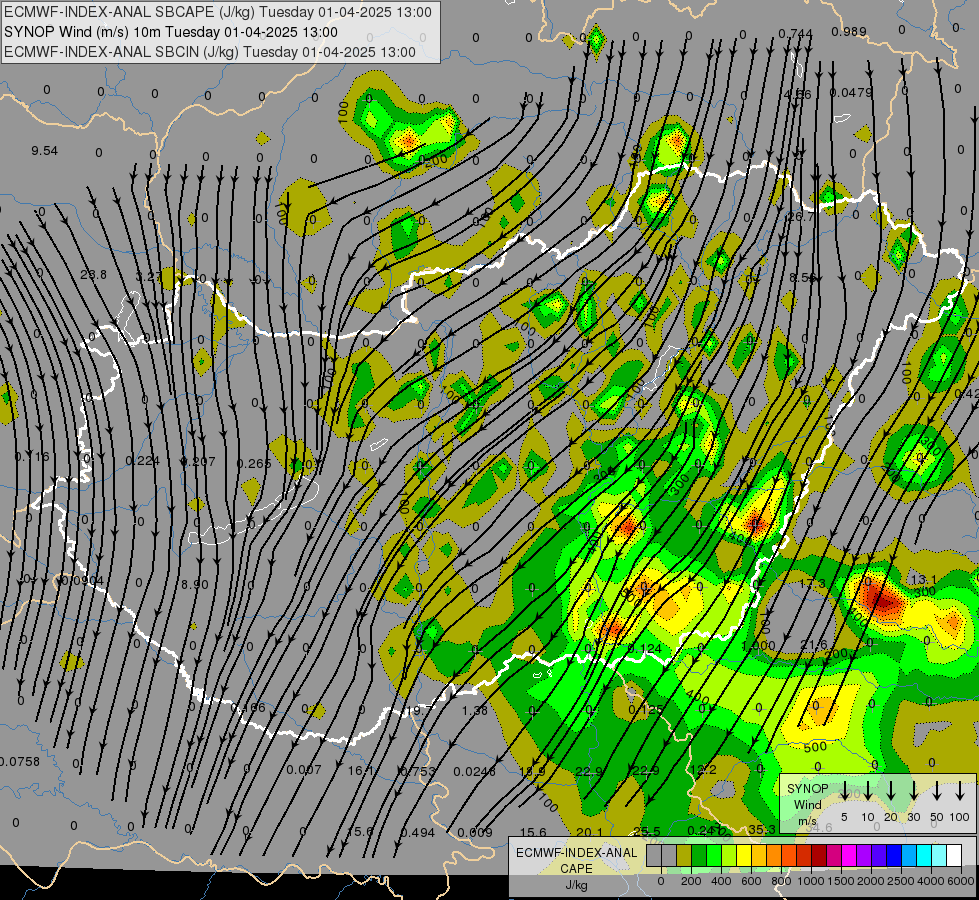
Task: Click the 0.0904 value on the map
Action: 82,581
